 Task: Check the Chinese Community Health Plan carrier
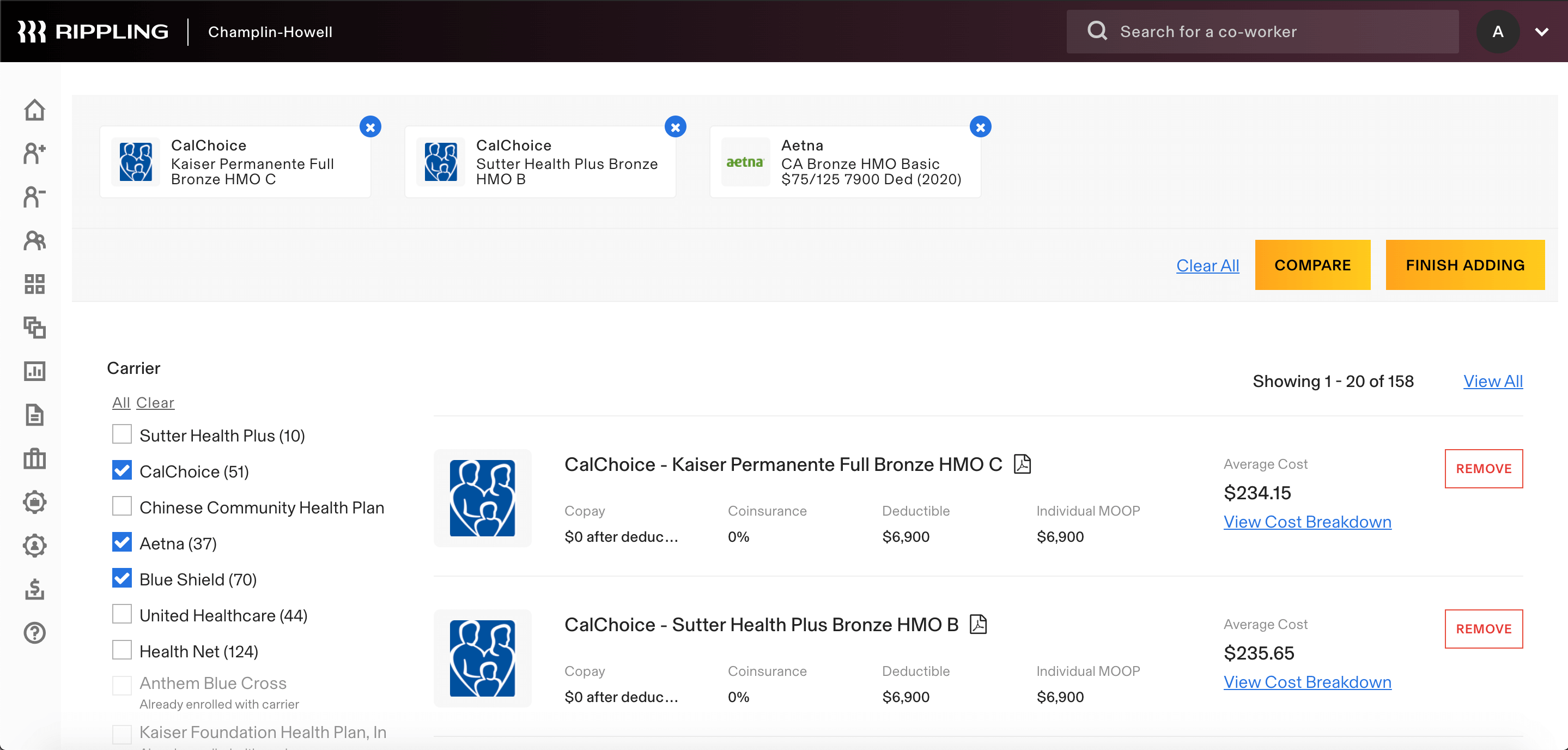(121, 506)
